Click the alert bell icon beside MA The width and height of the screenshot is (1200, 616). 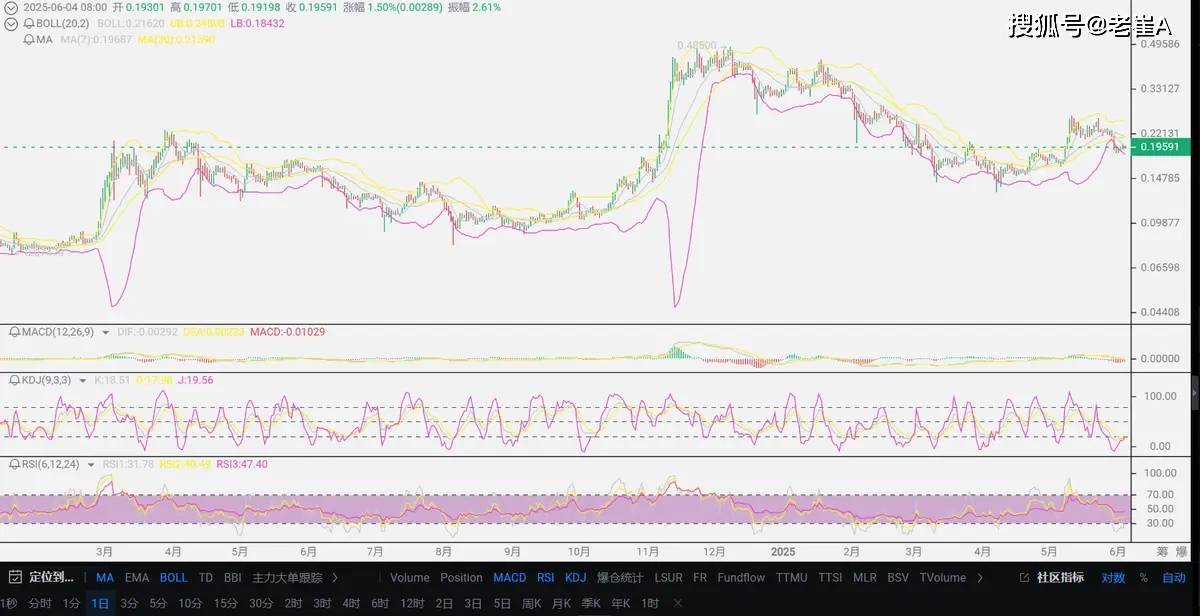[28, 39]
